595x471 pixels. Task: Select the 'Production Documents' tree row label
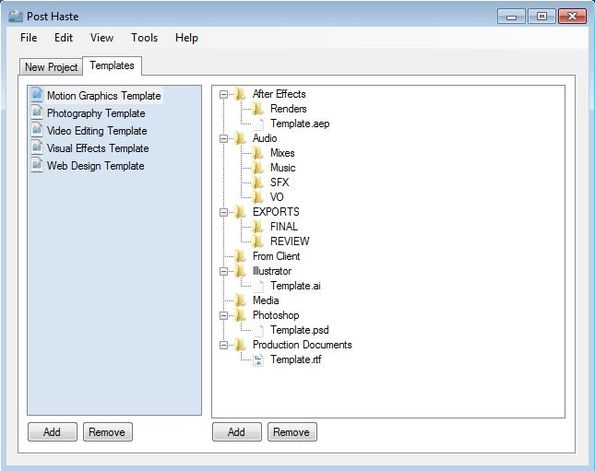(x=302, y=345)
